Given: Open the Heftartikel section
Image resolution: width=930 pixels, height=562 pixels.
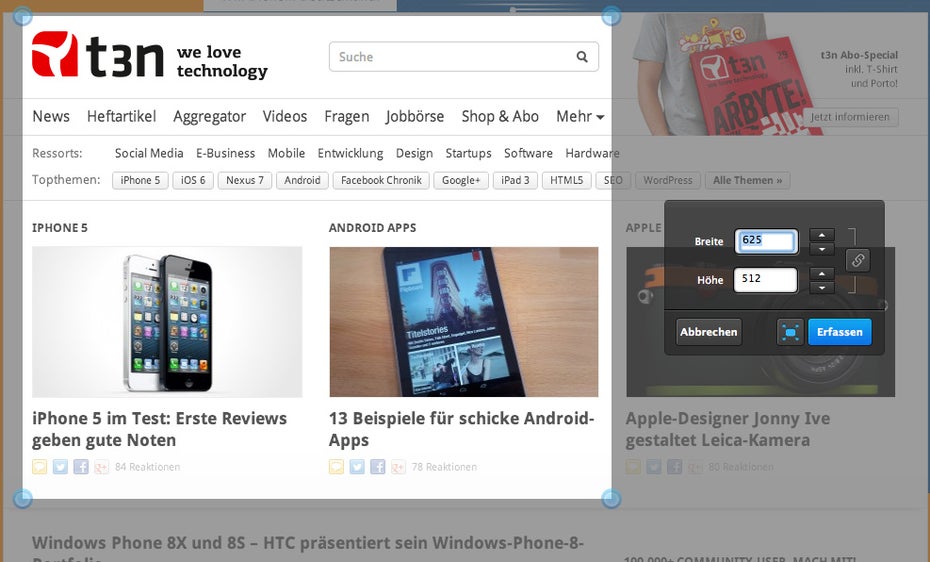Looking at the screenshot, I should 122,116.
